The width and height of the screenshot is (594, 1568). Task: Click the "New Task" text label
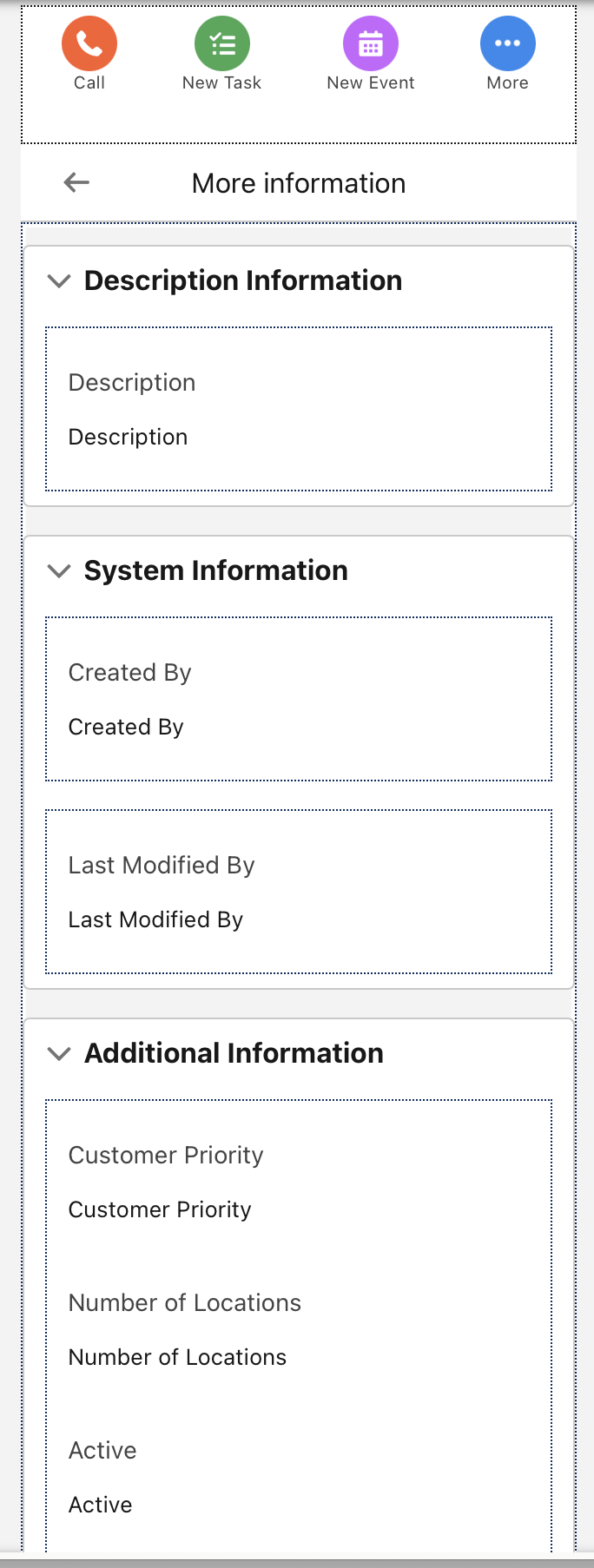[x=221, y=82]
